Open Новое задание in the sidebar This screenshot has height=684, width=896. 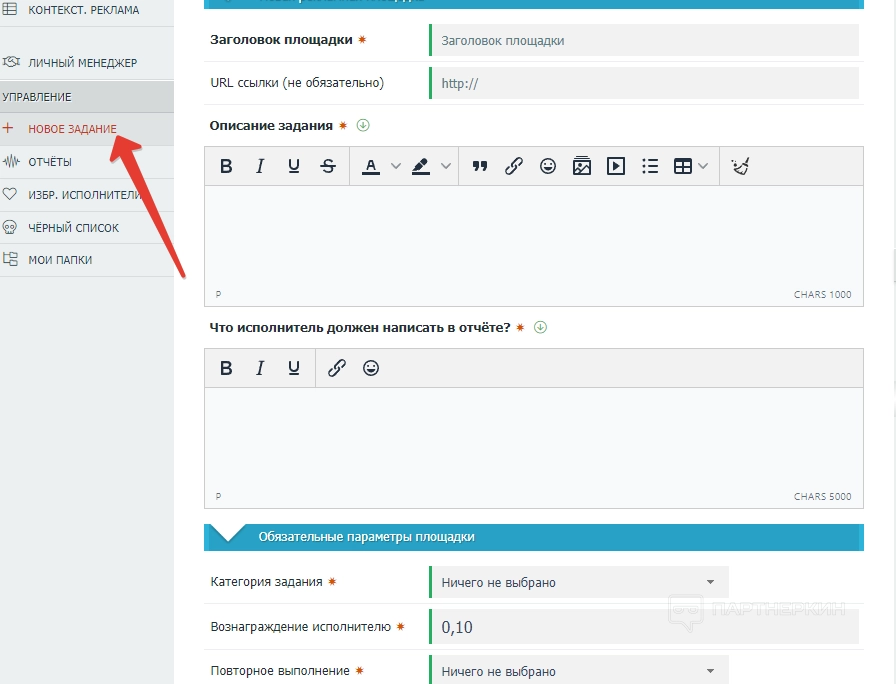[x=72, y=129]
